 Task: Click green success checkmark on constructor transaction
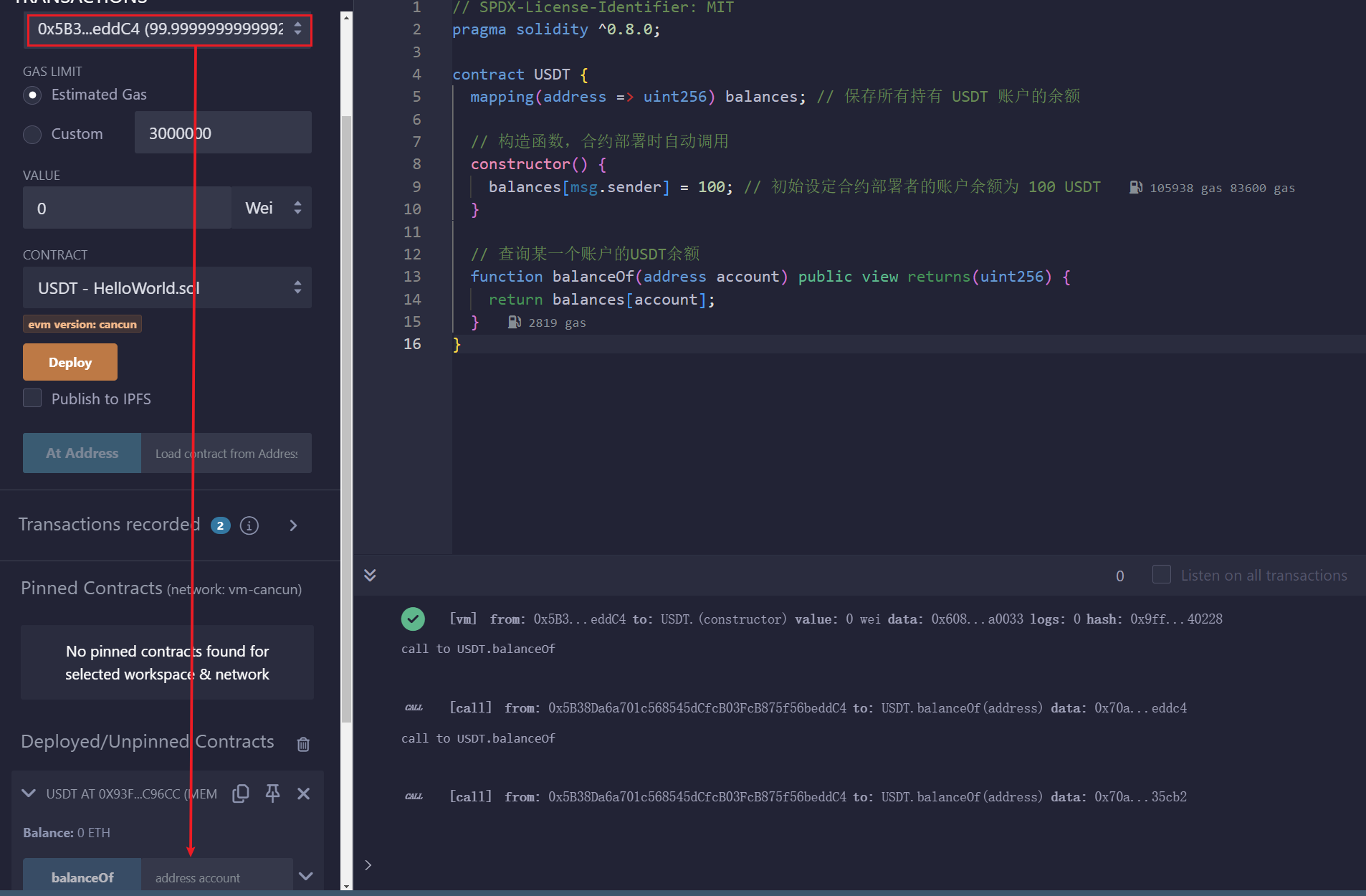coord(413,619)
